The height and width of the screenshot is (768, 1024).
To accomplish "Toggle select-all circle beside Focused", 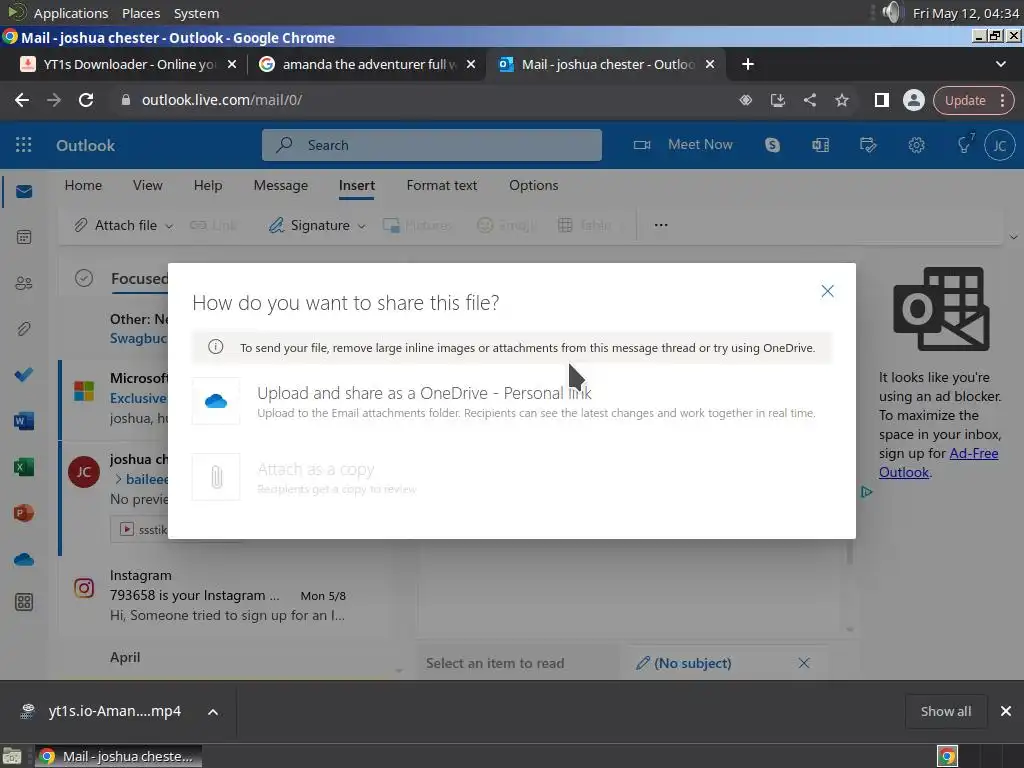I will (84, 278).
